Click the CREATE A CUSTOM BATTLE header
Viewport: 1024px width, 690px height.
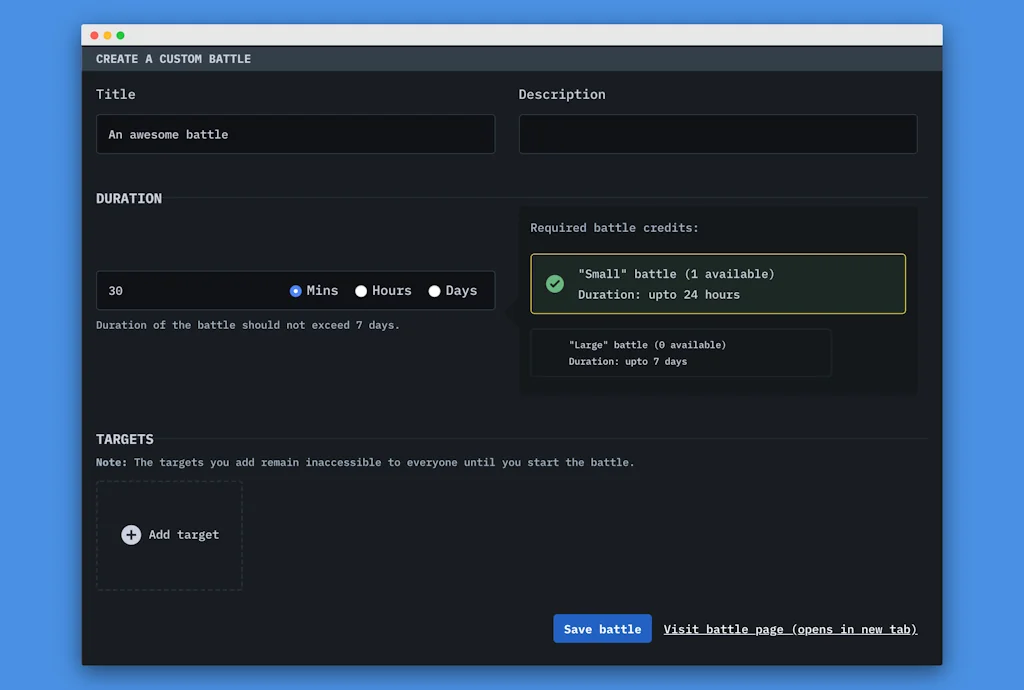[173, 58]
